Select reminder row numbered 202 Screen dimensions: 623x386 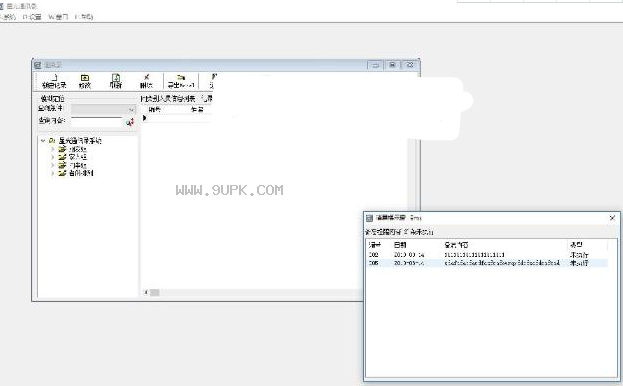coord(488,255)
